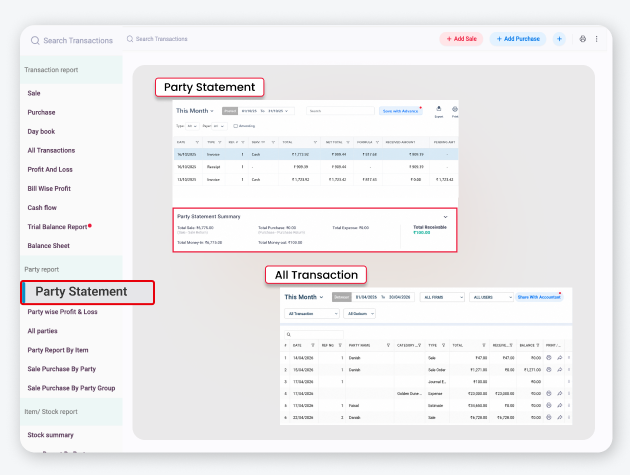Select Trial Balance Report in sidebar

pos(57,227)
